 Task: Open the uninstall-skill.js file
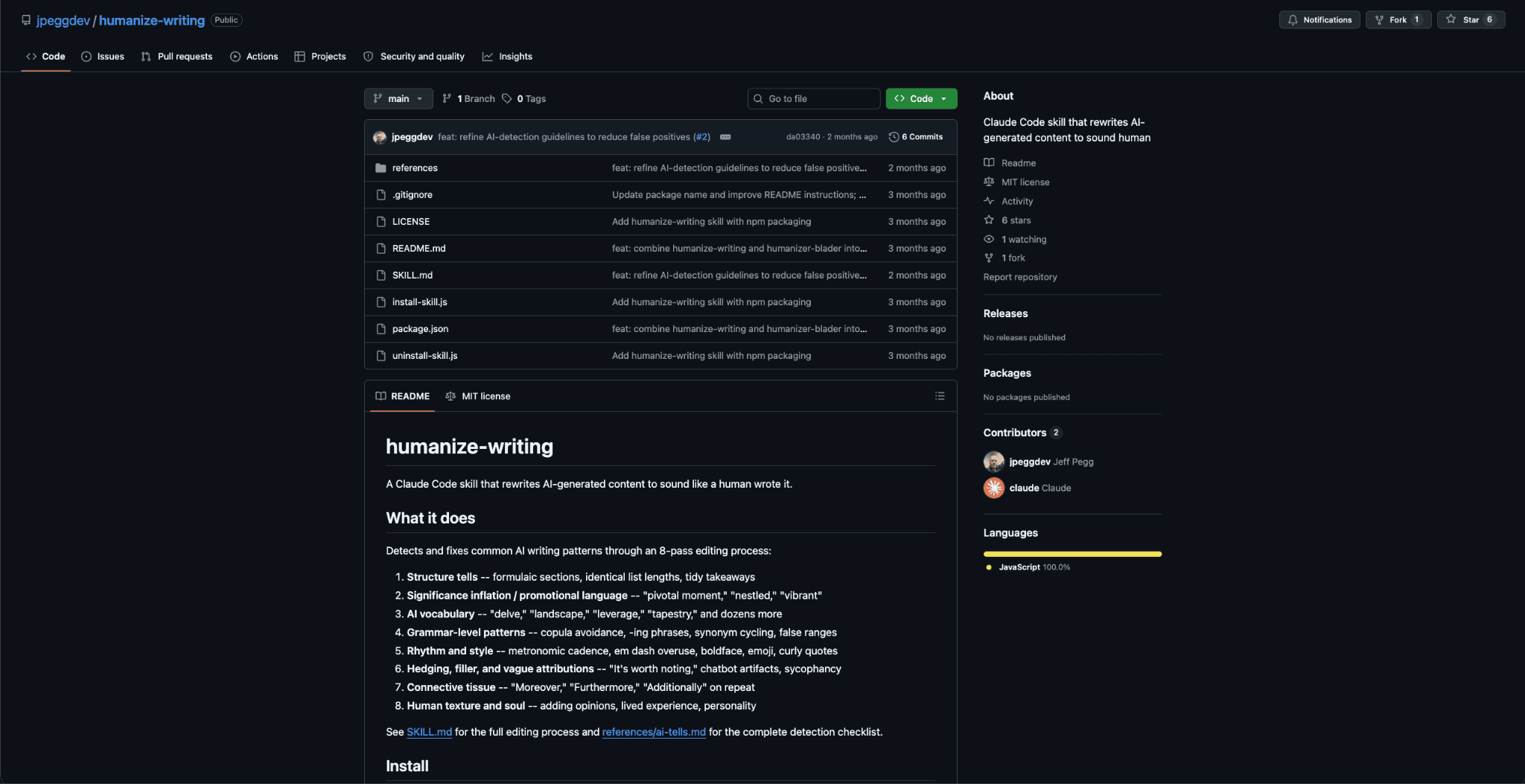pyautogui.click(x=424, y=356)
